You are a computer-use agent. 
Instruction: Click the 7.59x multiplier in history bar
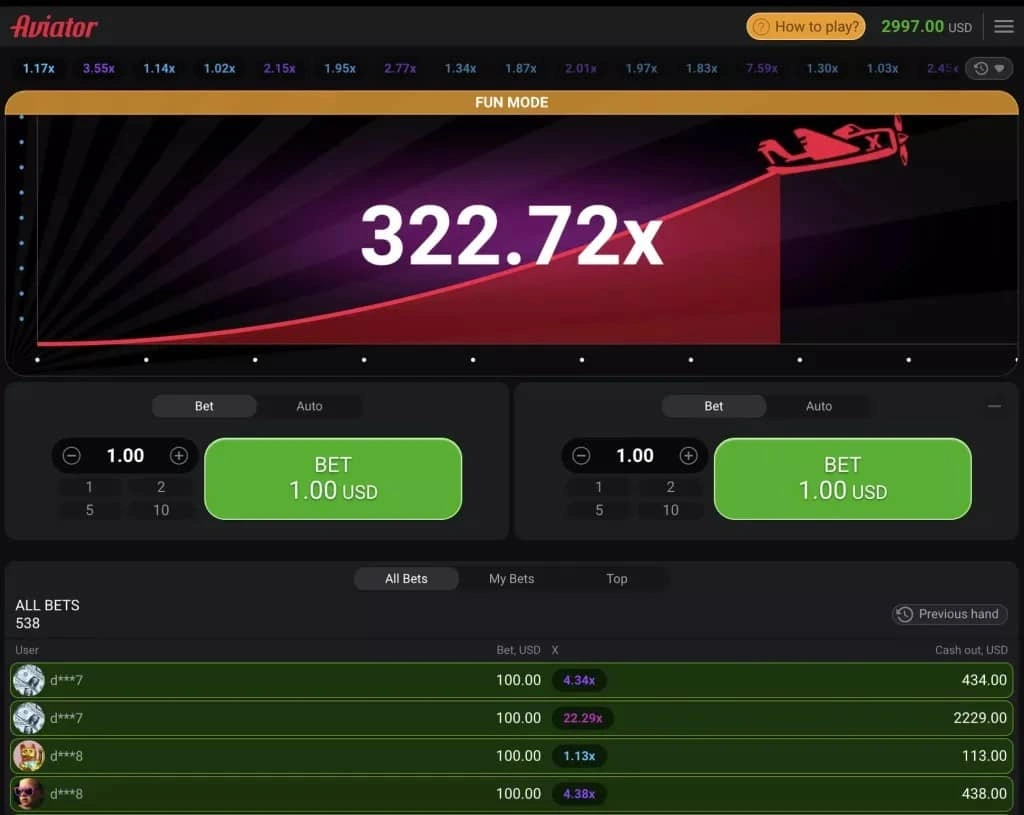tap(761, 69)
